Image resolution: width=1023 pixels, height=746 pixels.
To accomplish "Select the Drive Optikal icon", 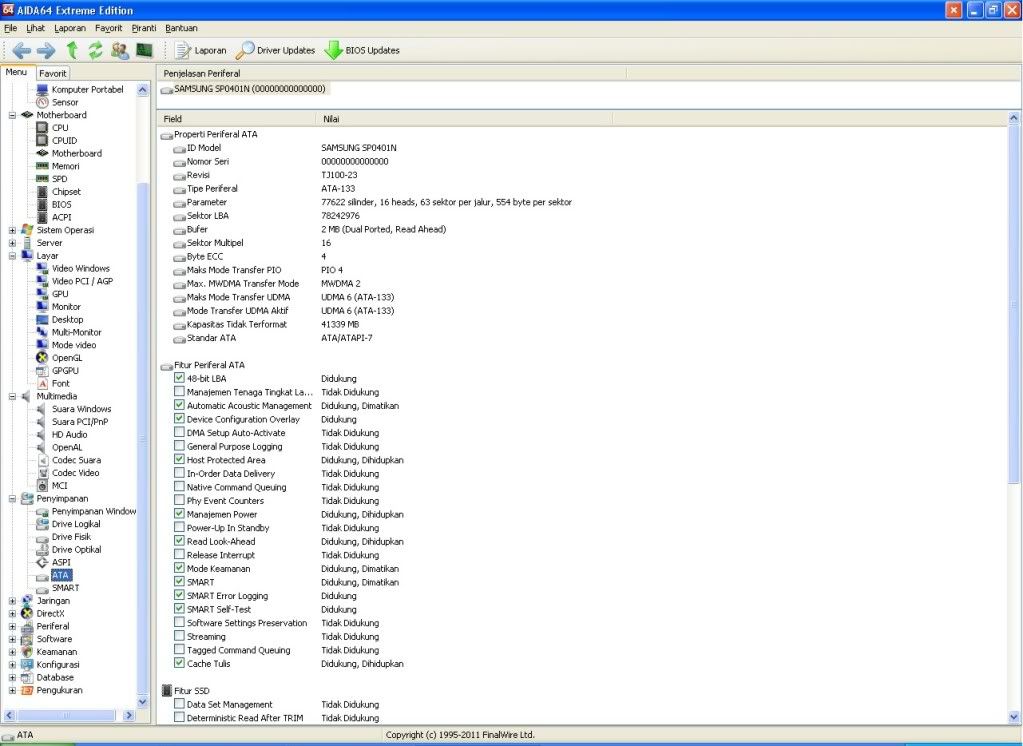I will (x=42, y=550).
